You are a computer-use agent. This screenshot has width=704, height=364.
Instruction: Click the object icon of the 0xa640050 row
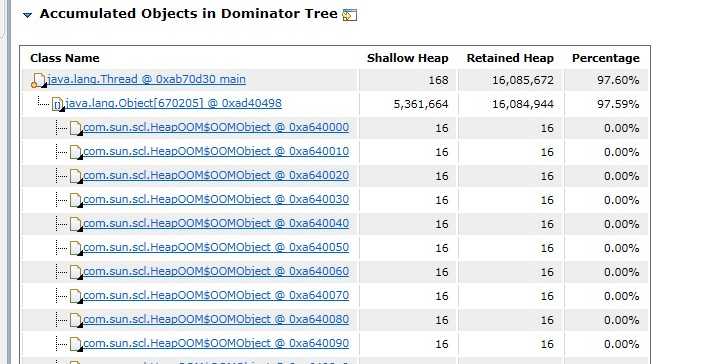pyautogui.click(x=76, y=248)
